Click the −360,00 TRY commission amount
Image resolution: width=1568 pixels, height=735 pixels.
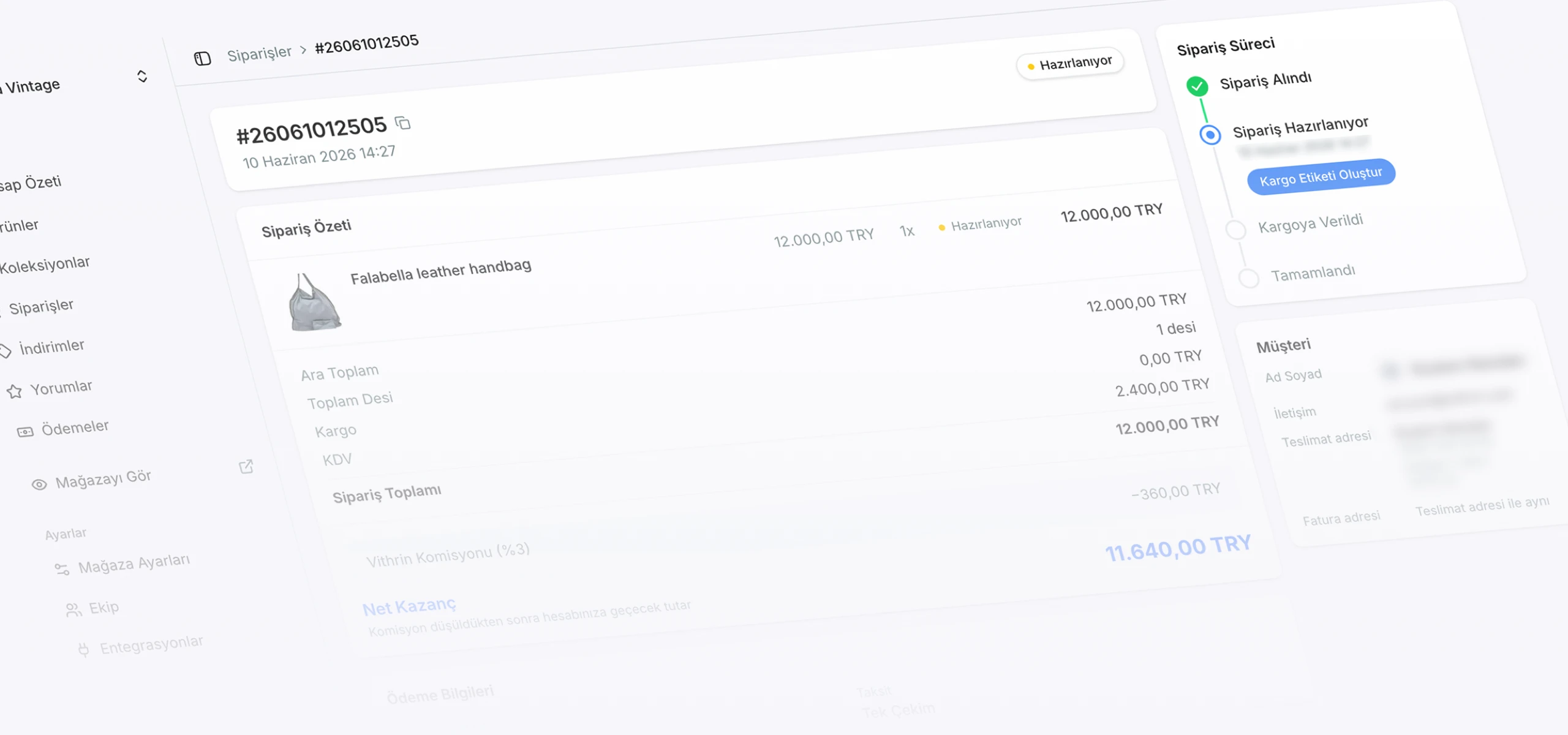1175,492
